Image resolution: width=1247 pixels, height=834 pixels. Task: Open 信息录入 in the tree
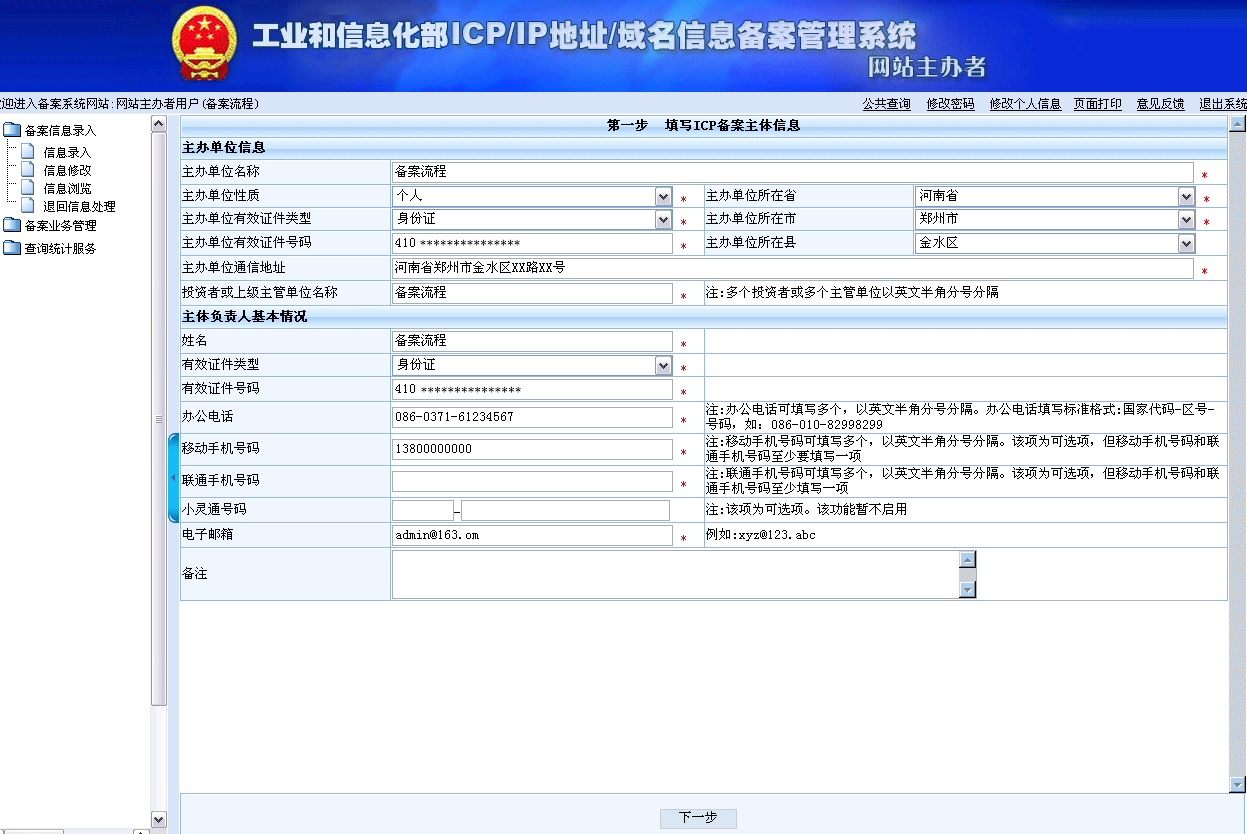click(67, 153)
